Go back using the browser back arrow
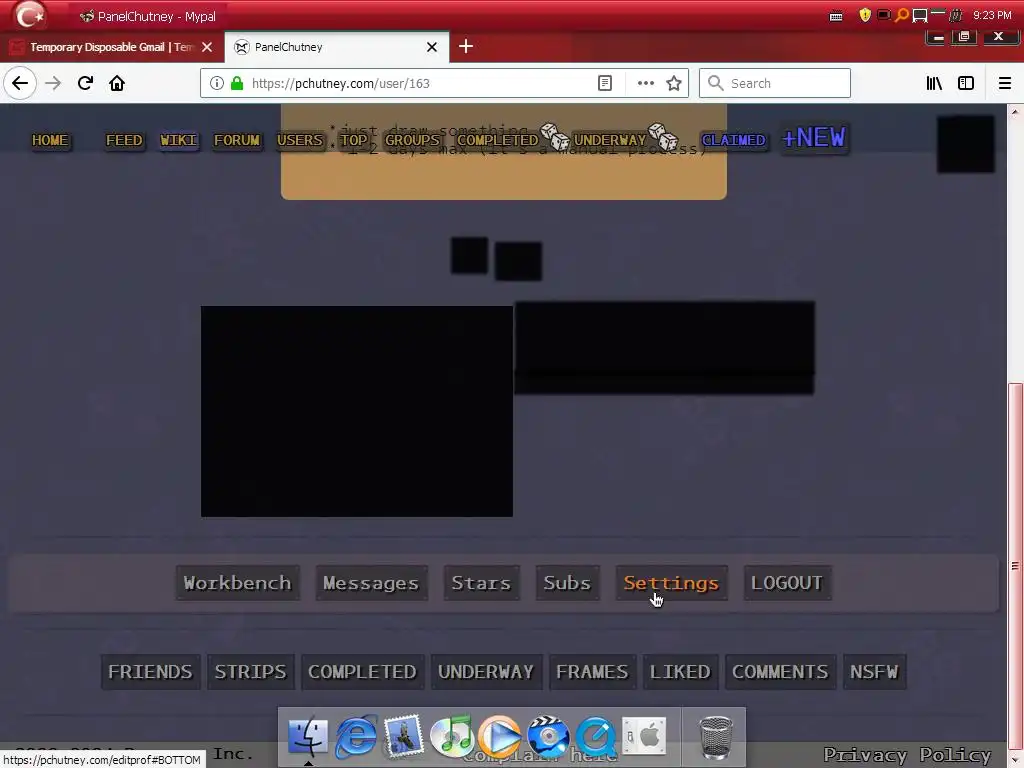 (20, 83)
